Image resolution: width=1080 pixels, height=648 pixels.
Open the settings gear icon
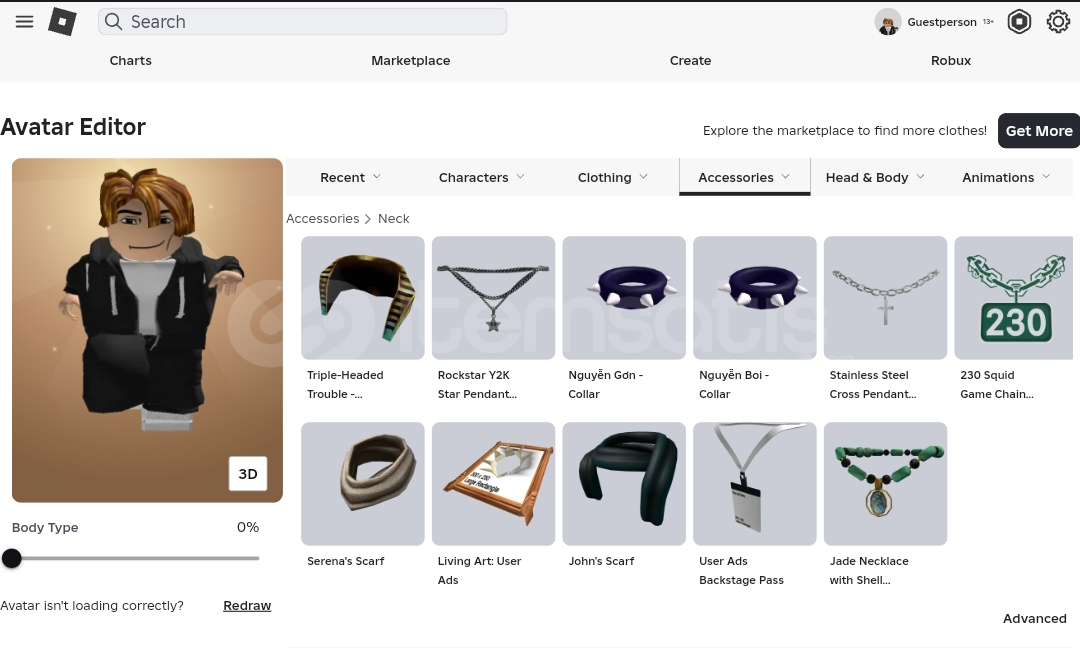coord(1058,21)
